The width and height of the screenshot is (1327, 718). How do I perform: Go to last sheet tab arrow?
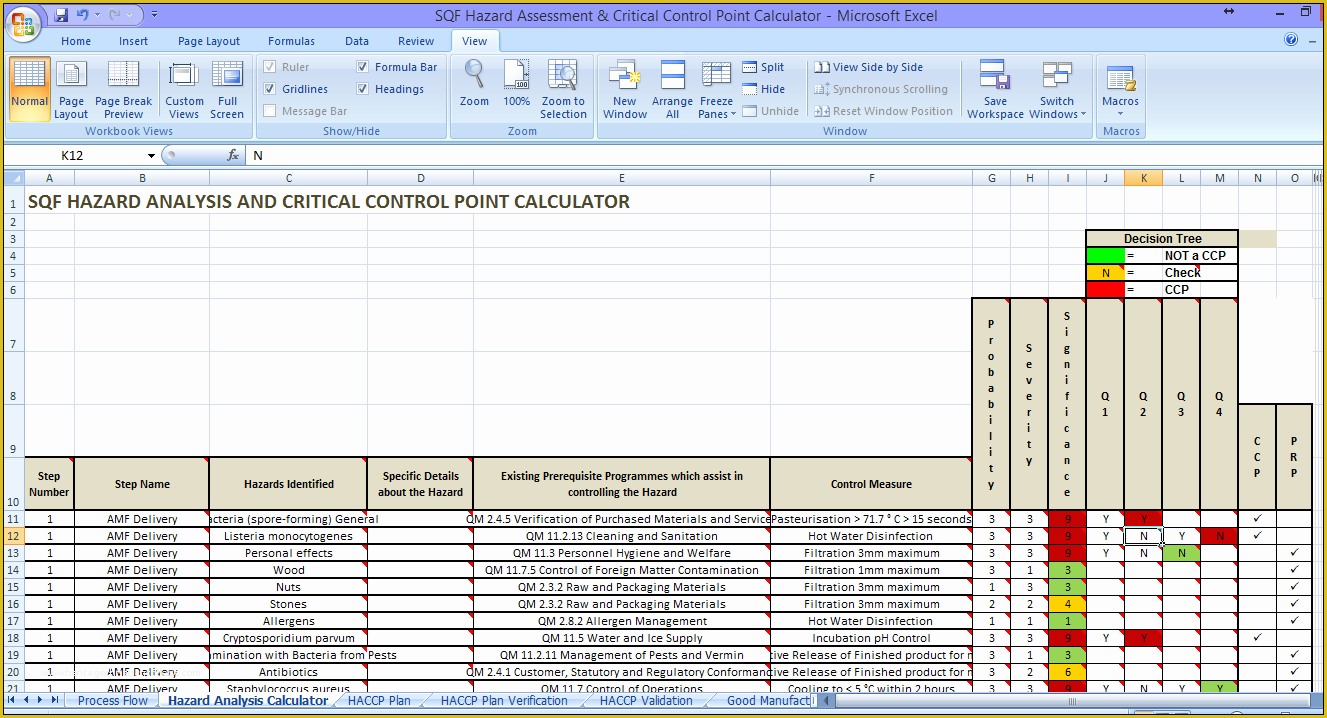click(x=55, y=700)
